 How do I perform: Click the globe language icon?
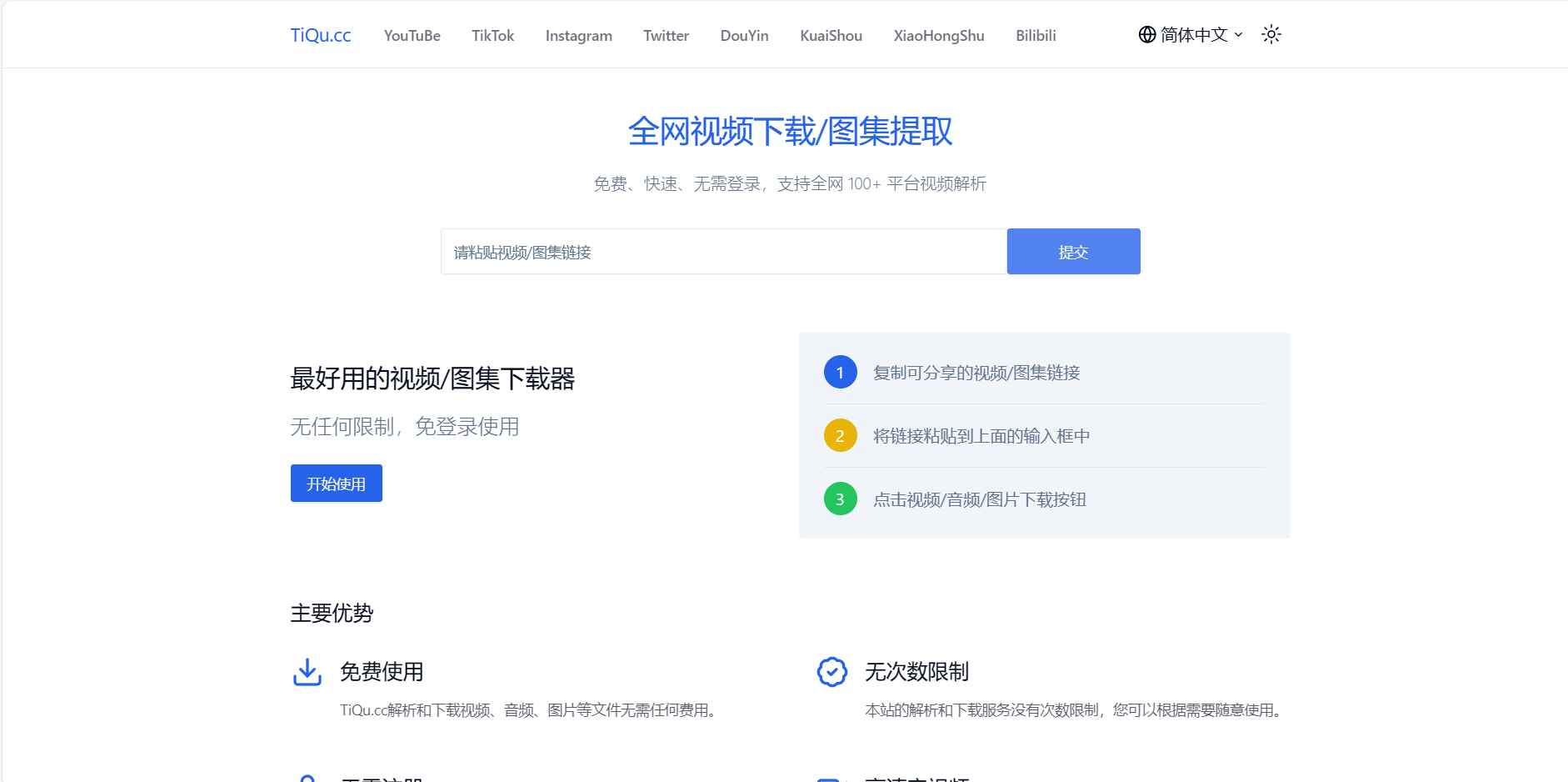click(x=1147, y=34)
